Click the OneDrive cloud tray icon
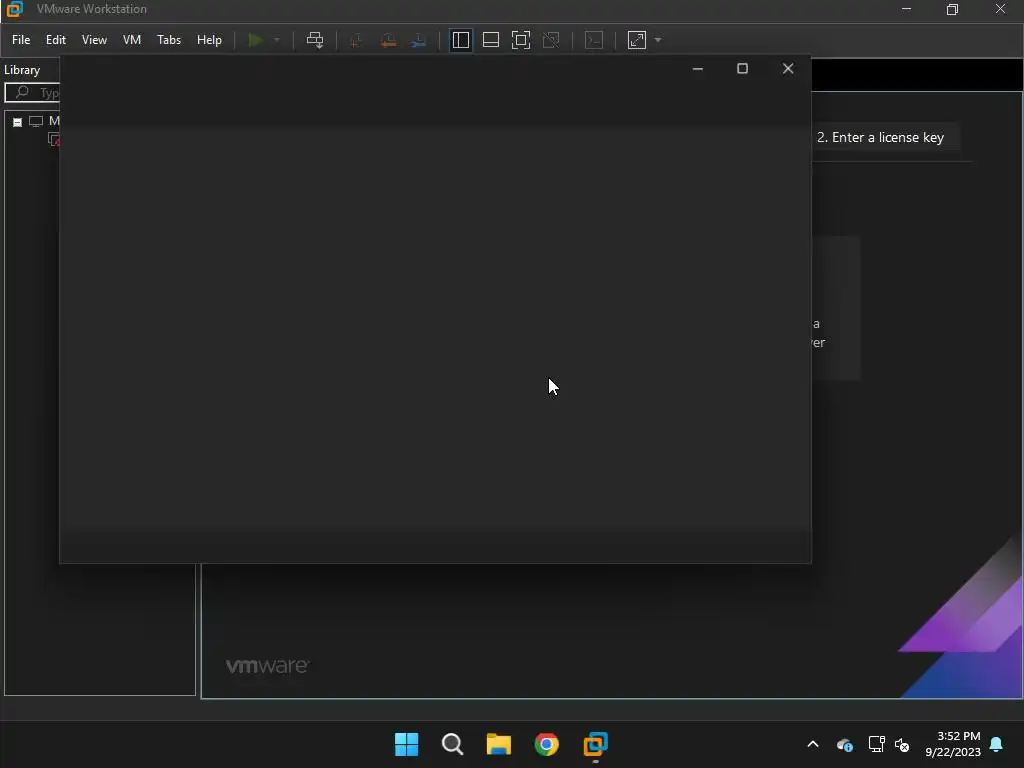 844,744
